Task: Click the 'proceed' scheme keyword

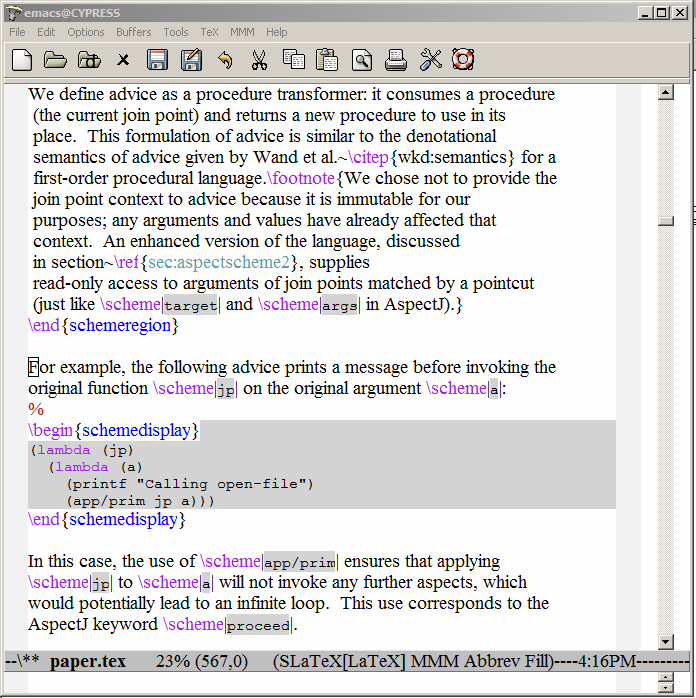Action: pyautogui.click(x=258, y=625)
